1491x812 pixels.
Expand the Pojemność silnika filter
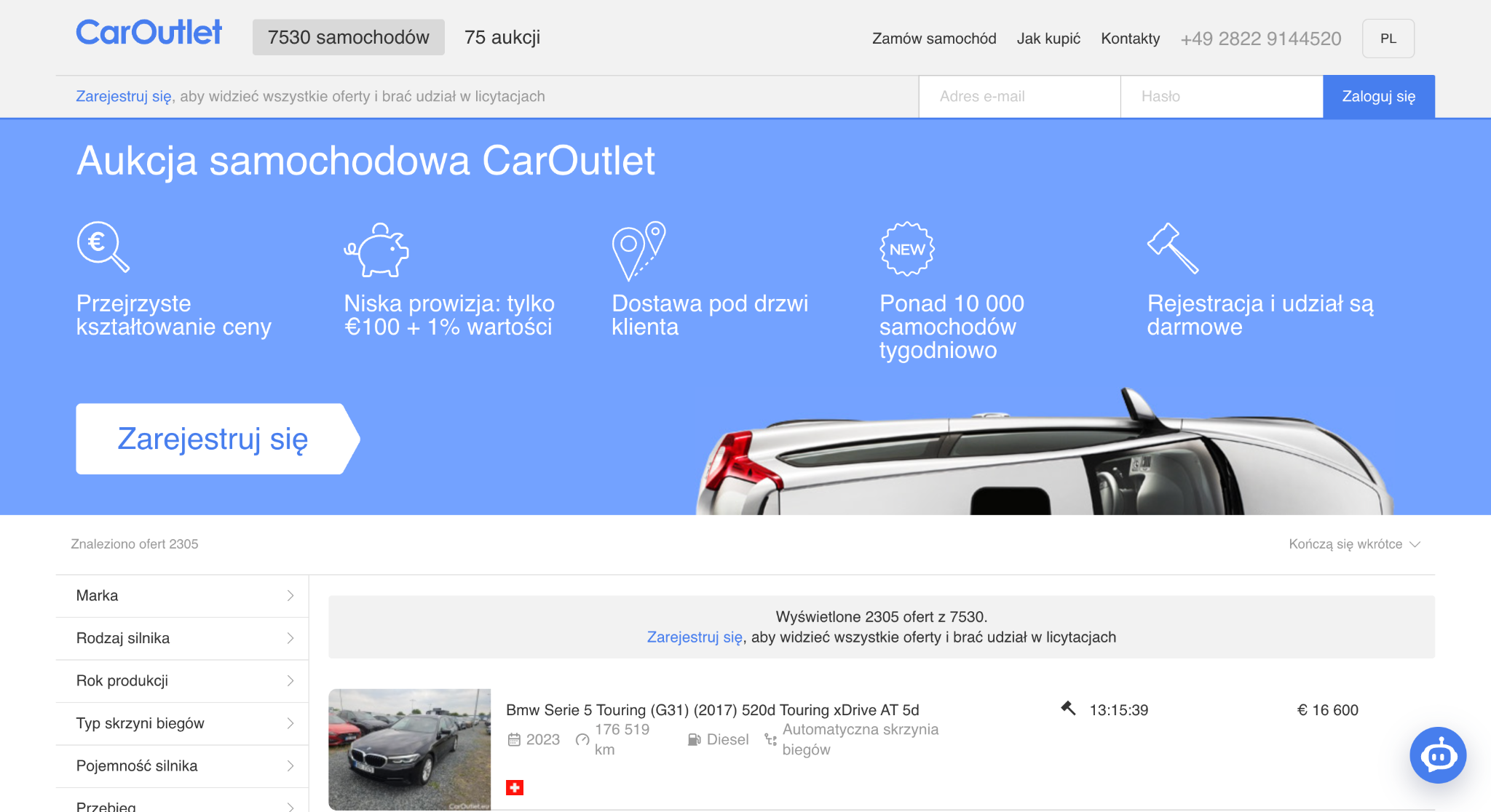182,766
